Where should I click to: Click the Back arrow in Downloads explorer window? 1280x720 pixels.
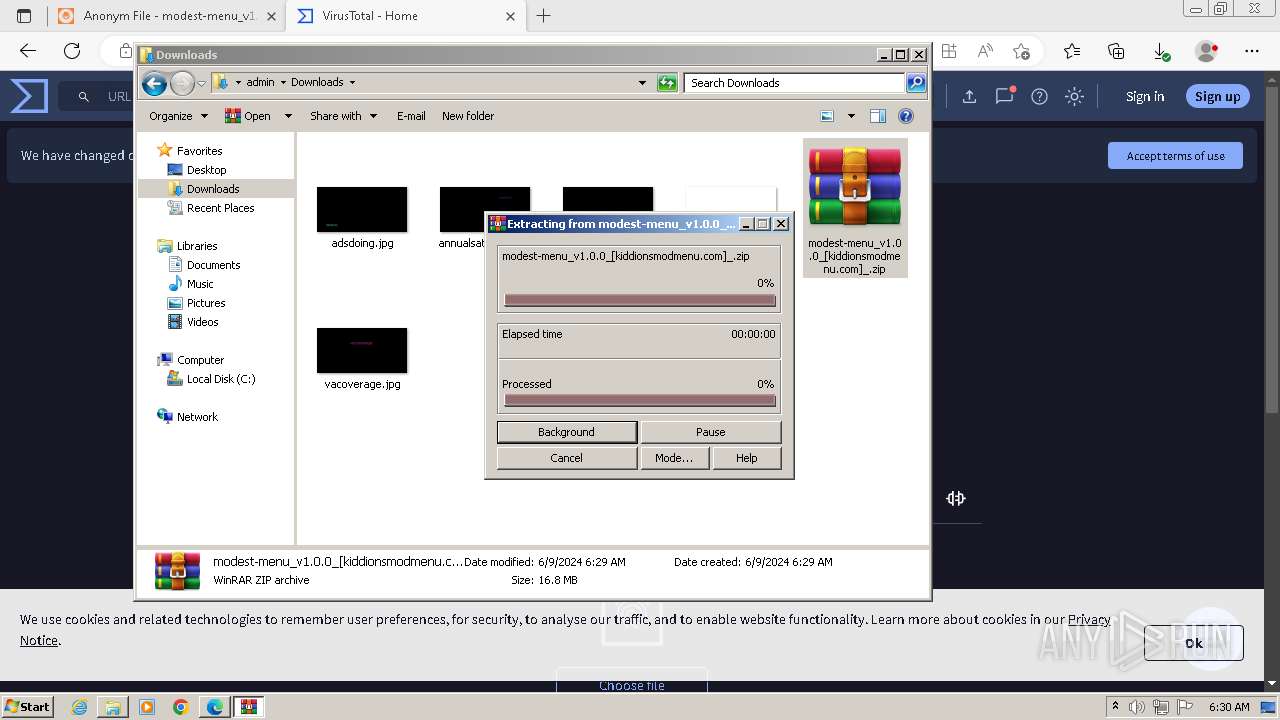tap(154, 83)
